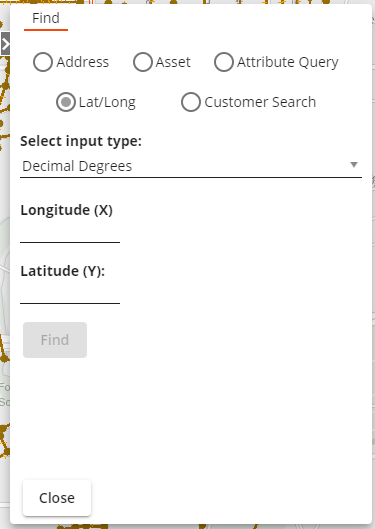Image resolution: width=375 pixels, height=529 pixels.
Task: Focus the Longitude (X) input field
Action: coord(70,233)
